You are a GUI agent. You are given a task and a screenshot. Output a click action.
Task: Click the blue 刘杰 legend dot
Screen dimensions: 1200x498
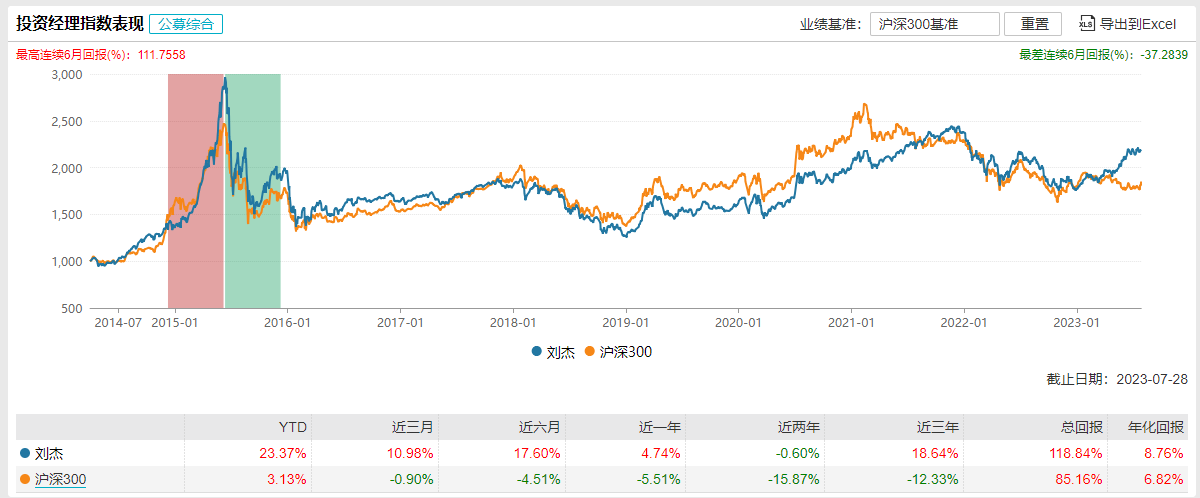[x=537, y=352]
